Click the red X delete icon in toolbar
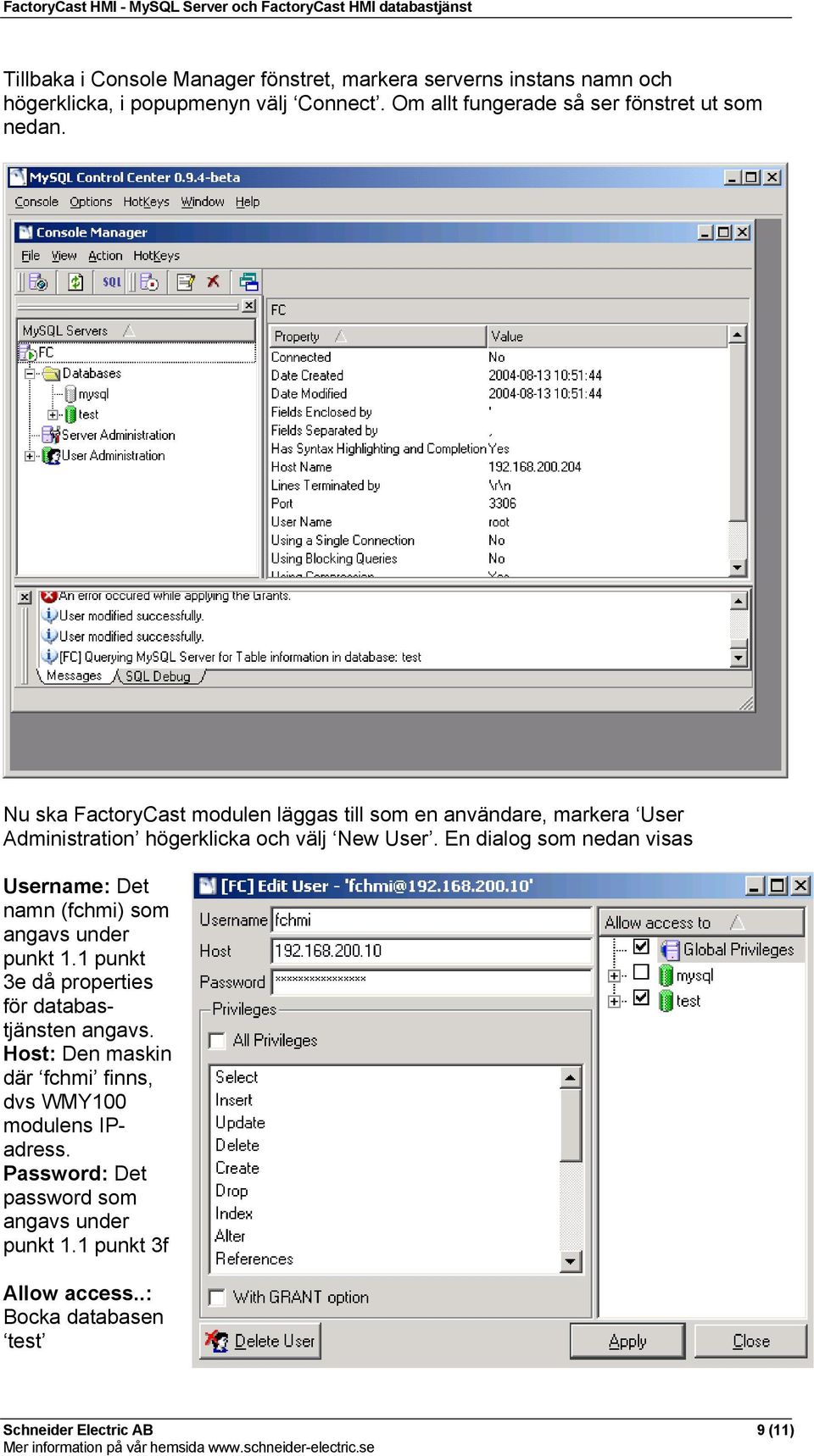814x1456 pixels. pos(214,281)
